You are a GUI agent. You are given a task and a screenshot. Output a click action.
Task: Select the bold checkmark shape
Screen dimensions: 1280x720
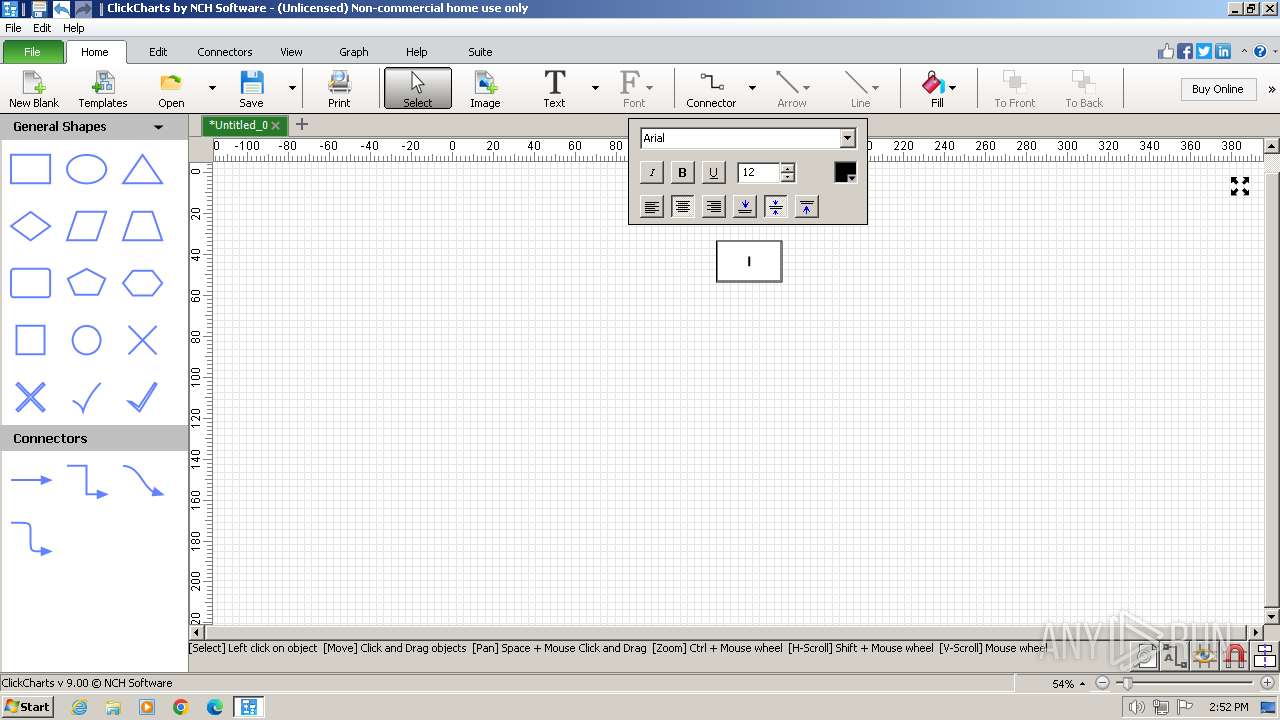click(x=142, y=397)
